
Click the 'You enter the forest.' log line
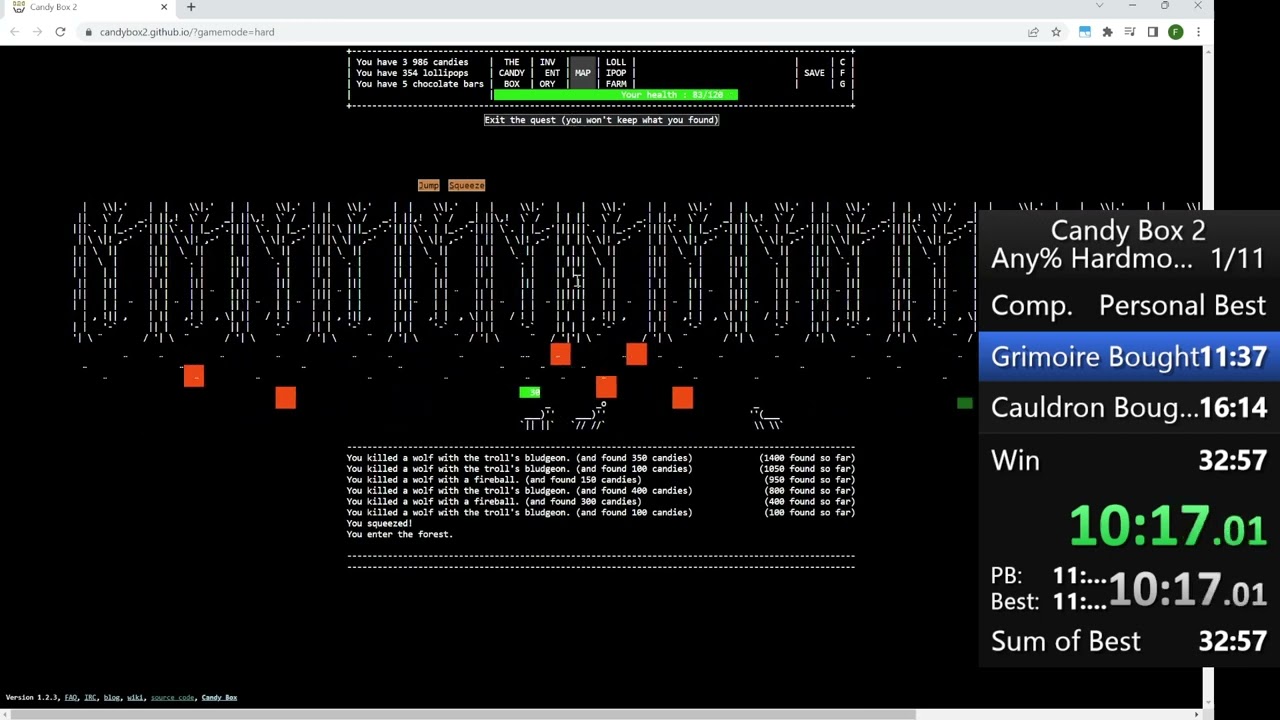click(400, 534)
